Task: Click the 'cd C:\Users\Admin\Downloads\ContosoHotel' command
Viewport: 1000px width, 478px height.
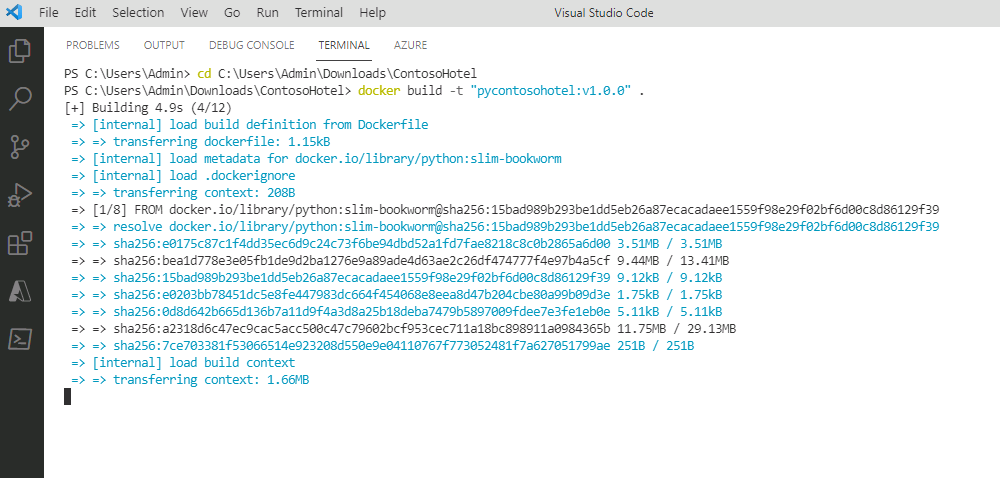Action: point(337,73)
